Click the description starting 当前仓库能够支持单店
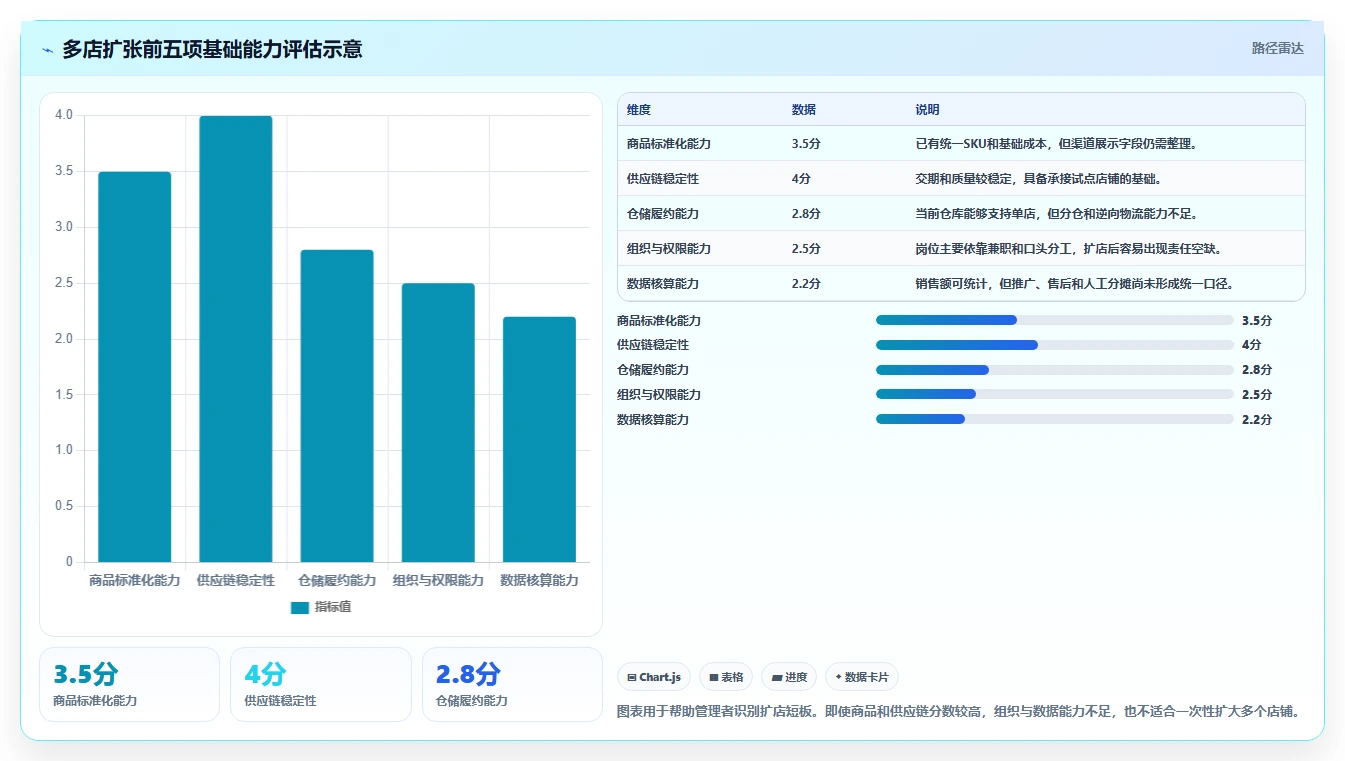 tap(1057, 214)
